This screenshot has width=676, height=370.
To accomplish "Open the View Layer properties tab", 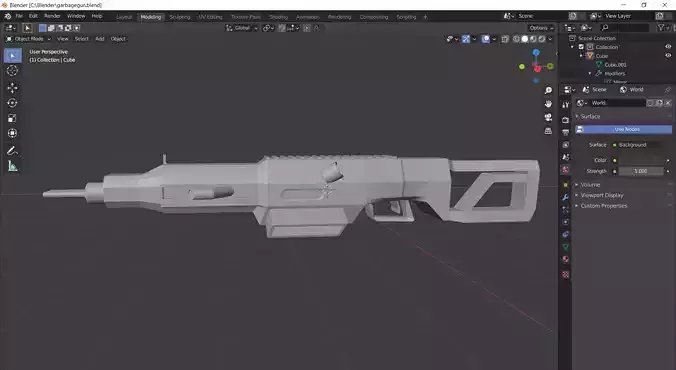I will [566, 145].
